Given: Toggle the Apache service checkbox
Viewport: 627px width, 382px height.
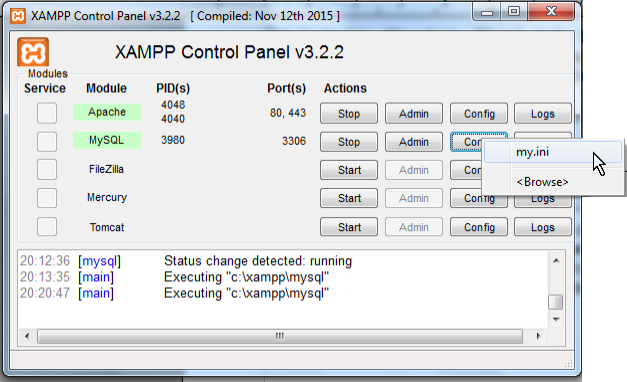Looking at the screenshot, I should coord(47,113).
